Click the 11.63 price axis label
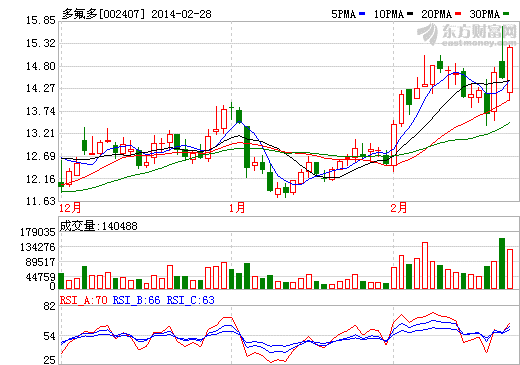This screenshot has width=520, height=365. (x=41, y=201)
